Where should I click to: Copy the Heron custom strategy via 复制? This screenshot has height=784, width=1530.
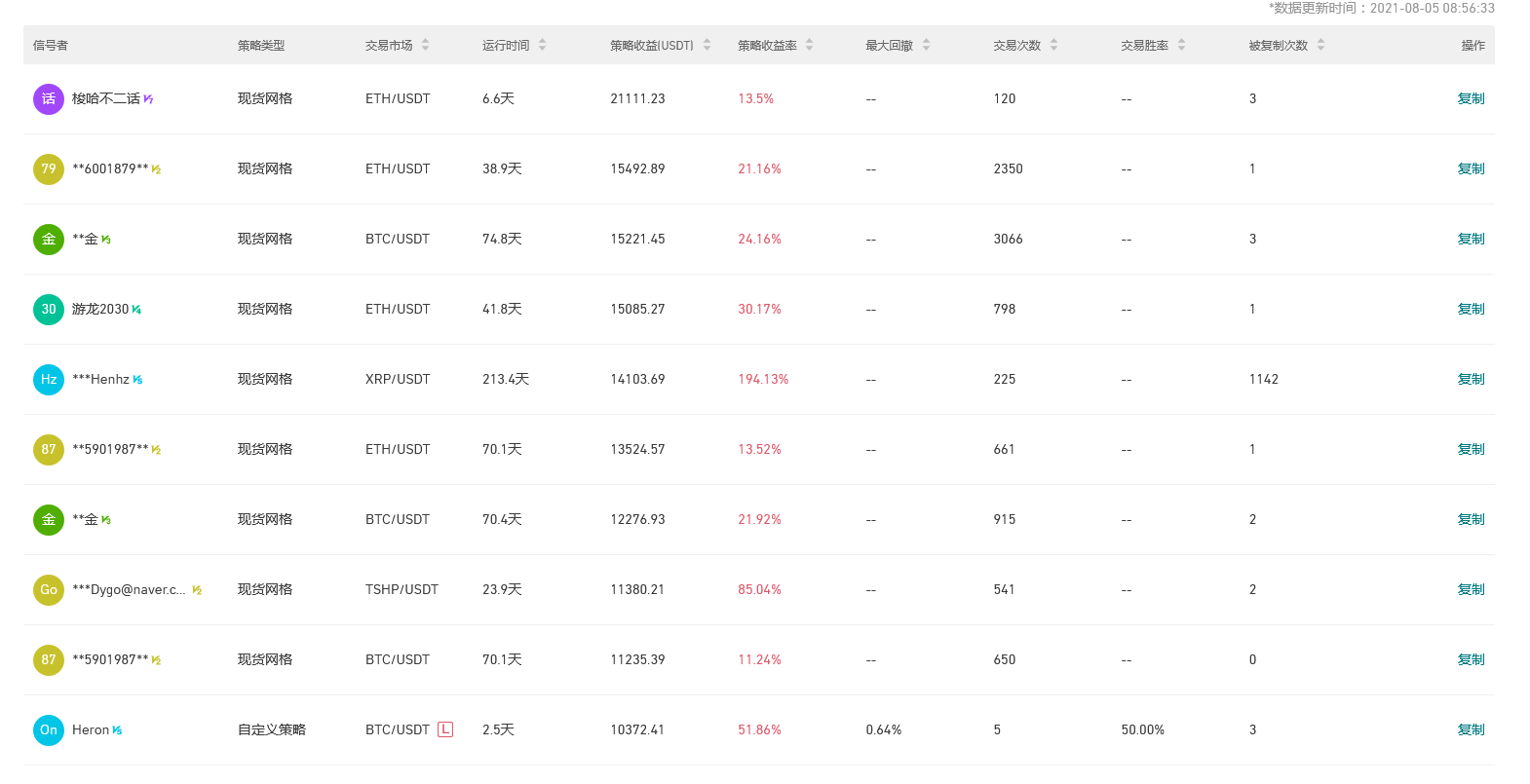tap(1471, 729)
